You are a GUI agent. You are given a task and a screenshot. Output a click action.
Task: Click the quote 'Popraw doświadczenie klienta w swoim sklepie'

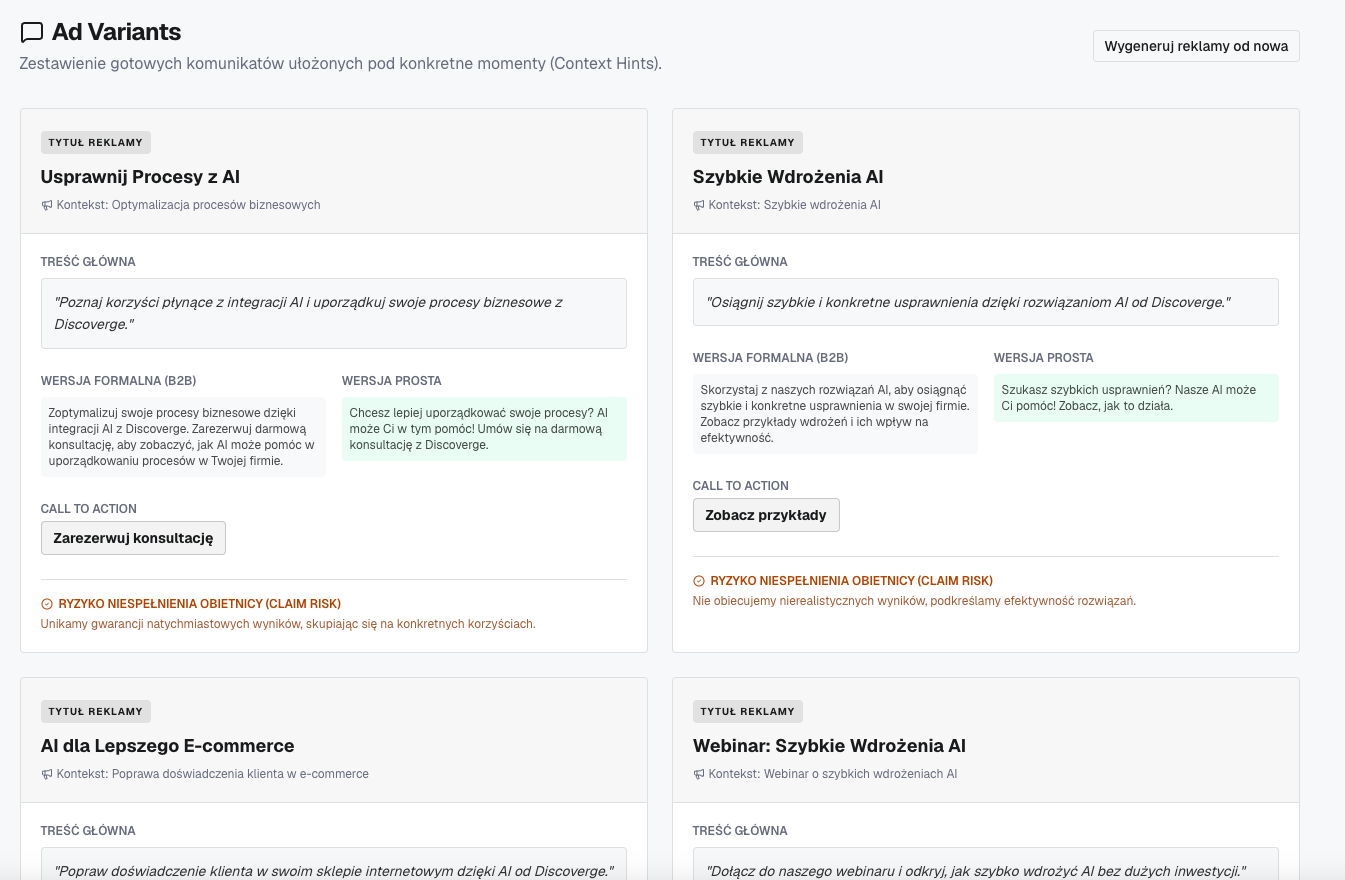pyautogui.click(x=334, y=871)
